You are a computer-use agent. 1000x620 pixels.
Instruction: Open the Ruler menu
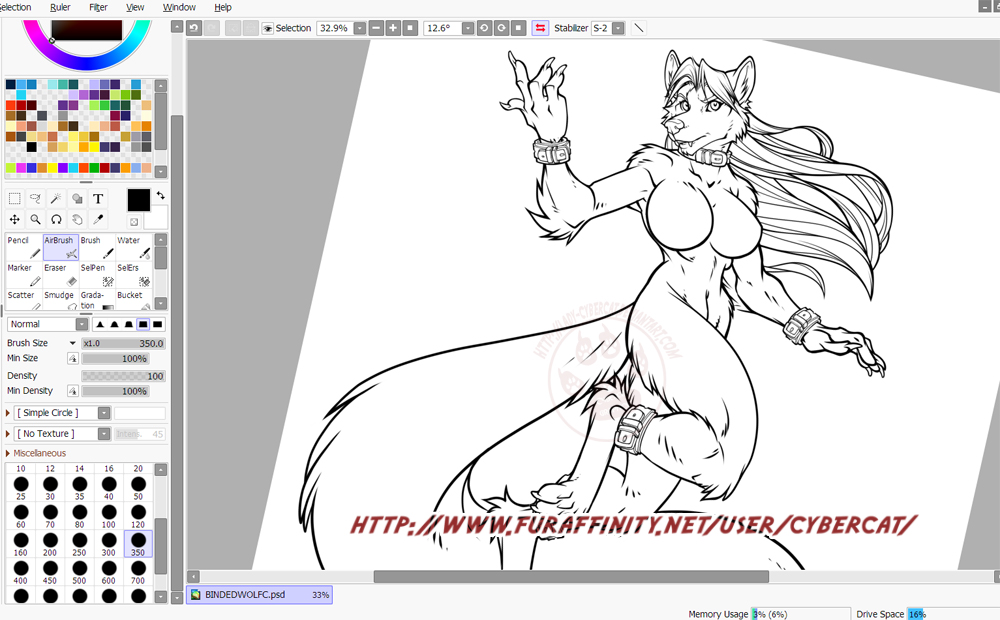pyautogui.click(x=60, y=7)
